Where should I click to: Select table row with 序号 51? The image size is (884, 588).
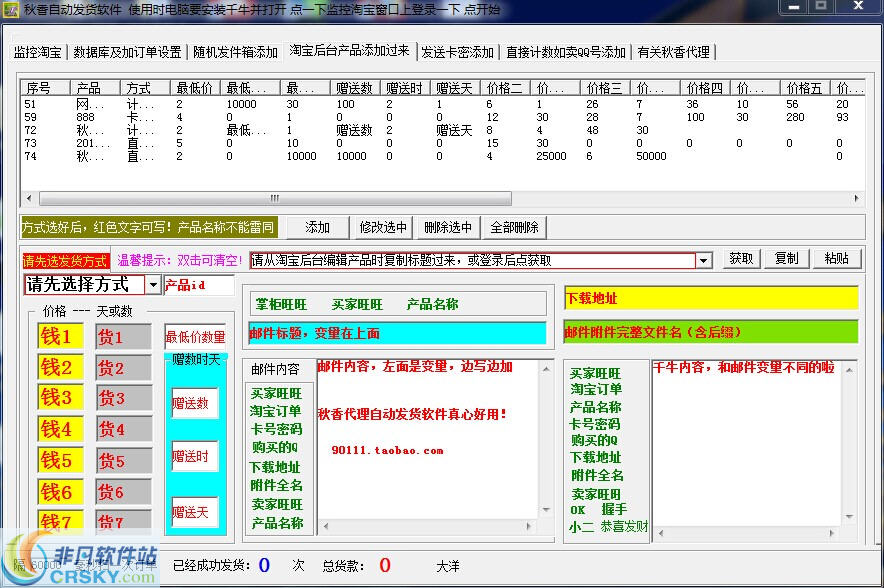[442, 104]
